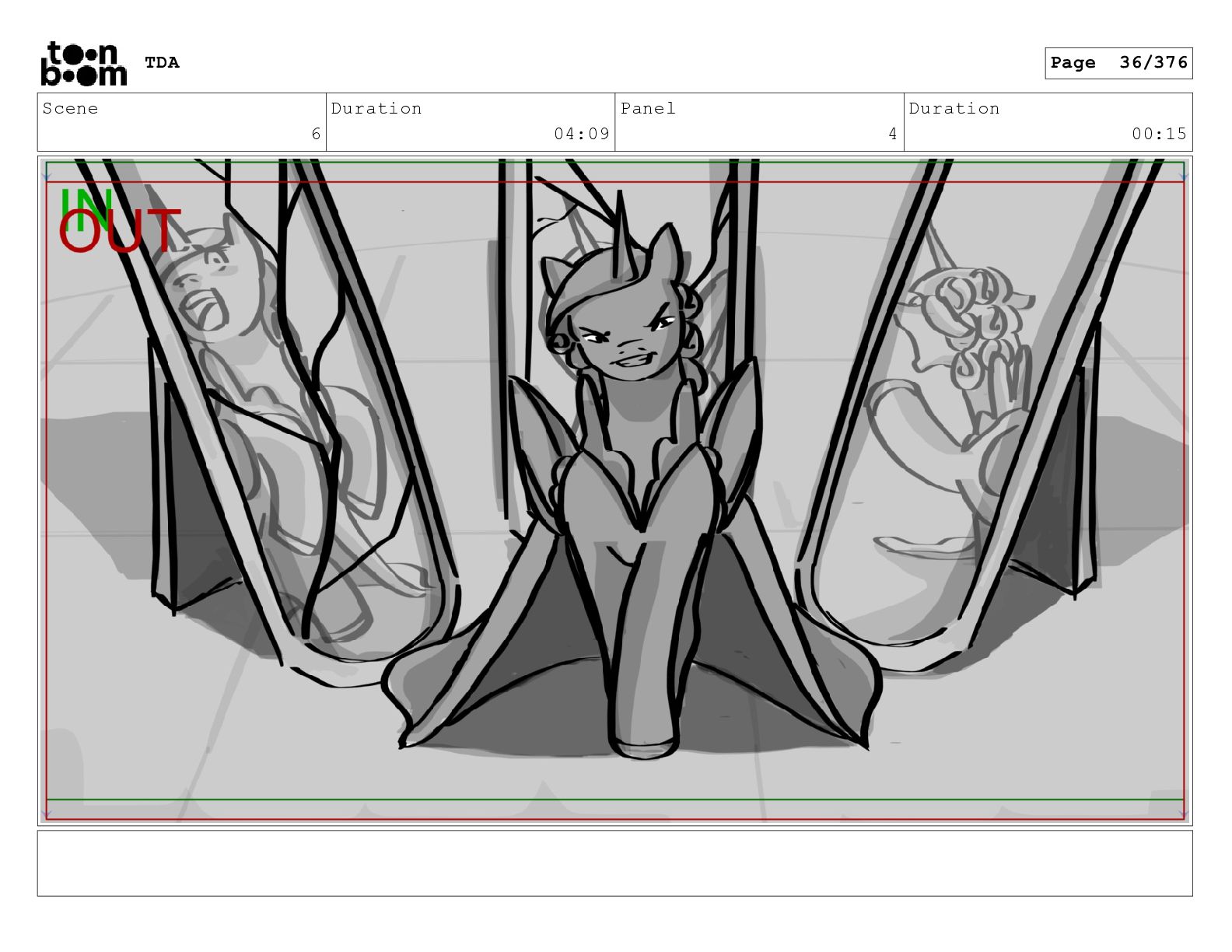1232x952 pixels.
Task: Select panel number 4 value
Action: (893, 134)
